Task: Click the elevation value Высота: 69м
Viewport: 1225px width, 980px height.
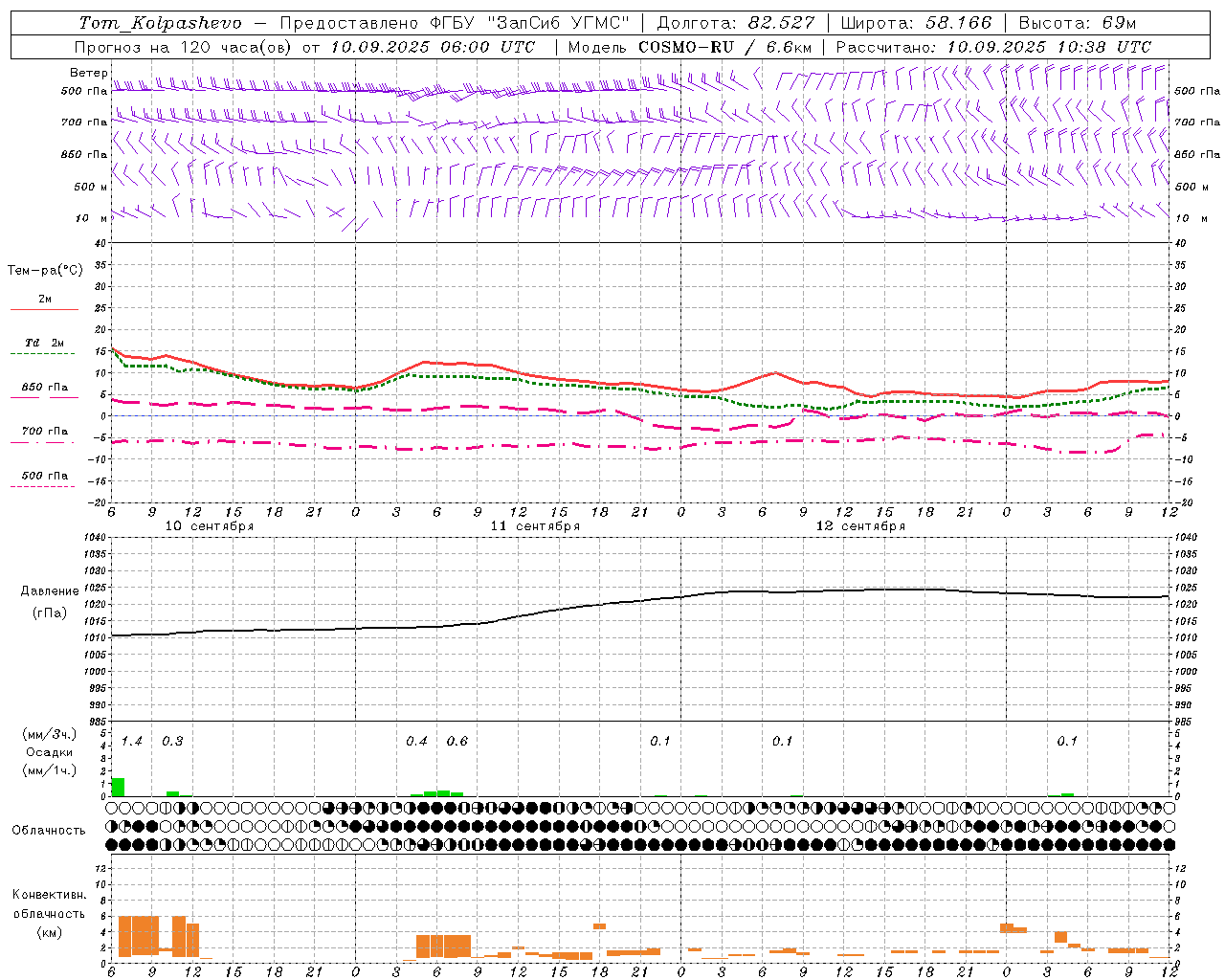Action: point(1078,23)
